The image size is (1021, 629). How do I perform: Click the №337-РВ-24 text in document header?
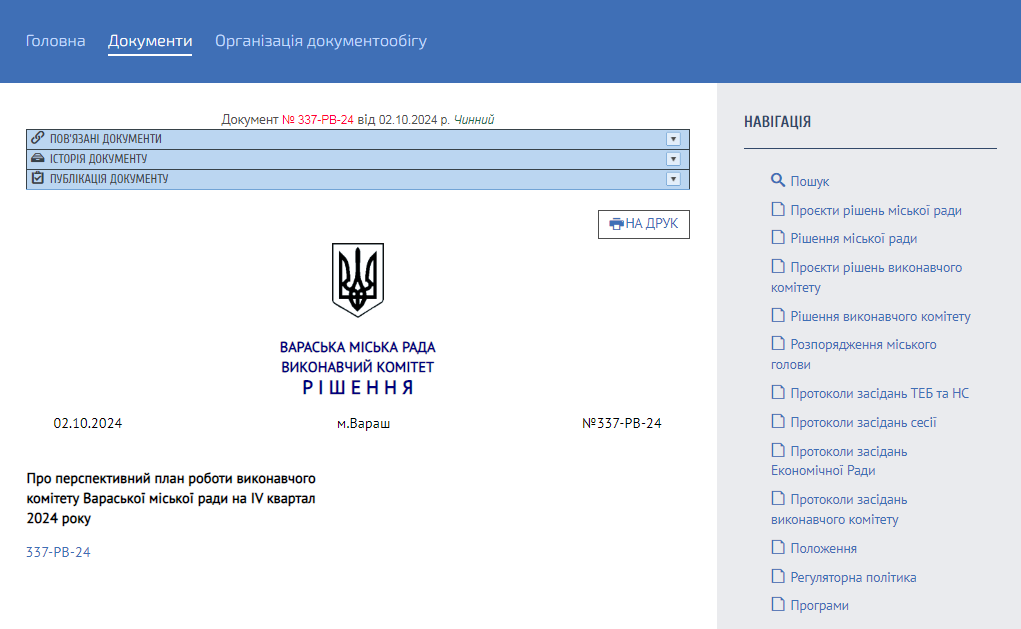[622, 423]
